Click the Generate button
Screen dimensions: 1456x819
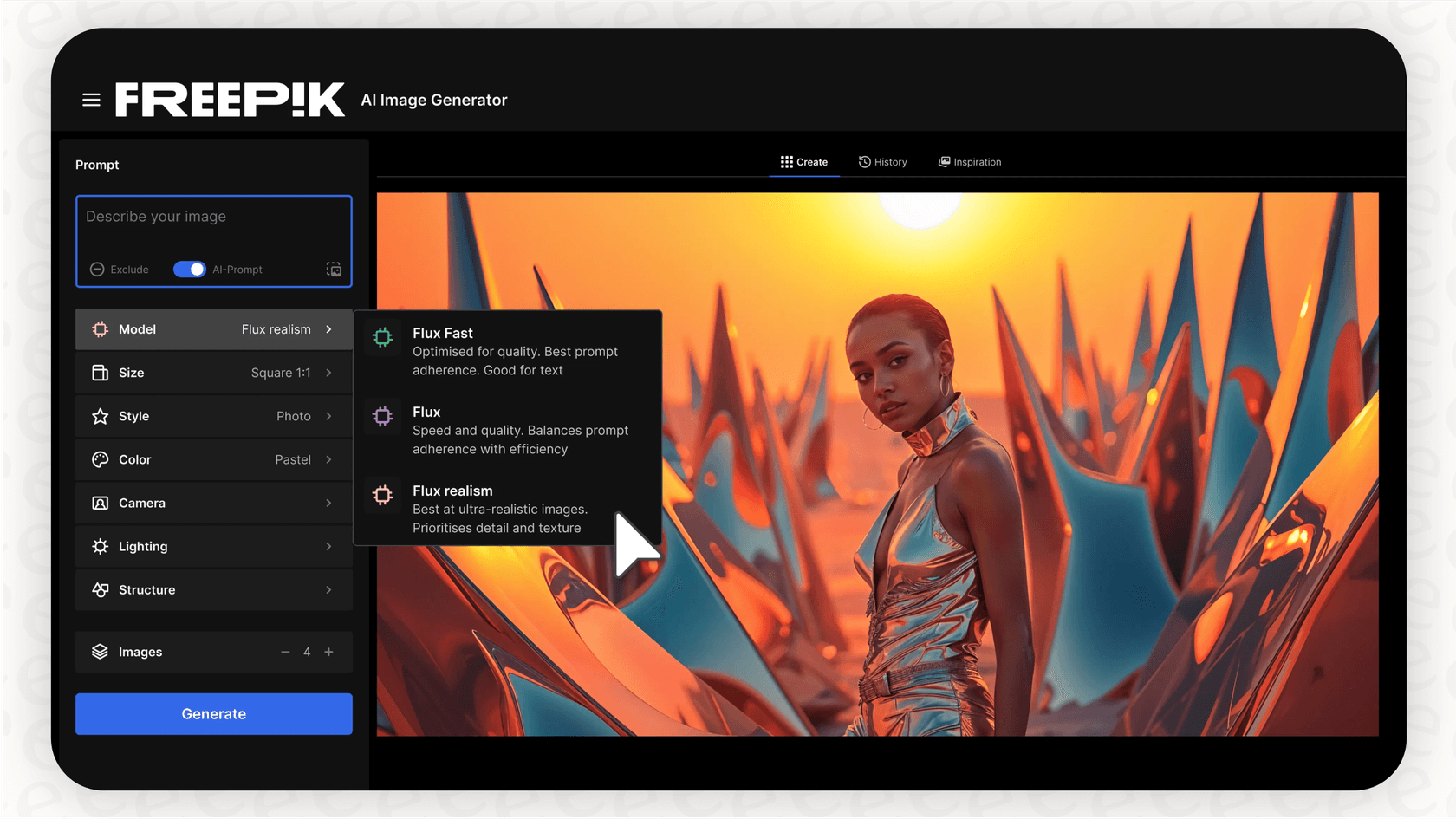[213, 713]
